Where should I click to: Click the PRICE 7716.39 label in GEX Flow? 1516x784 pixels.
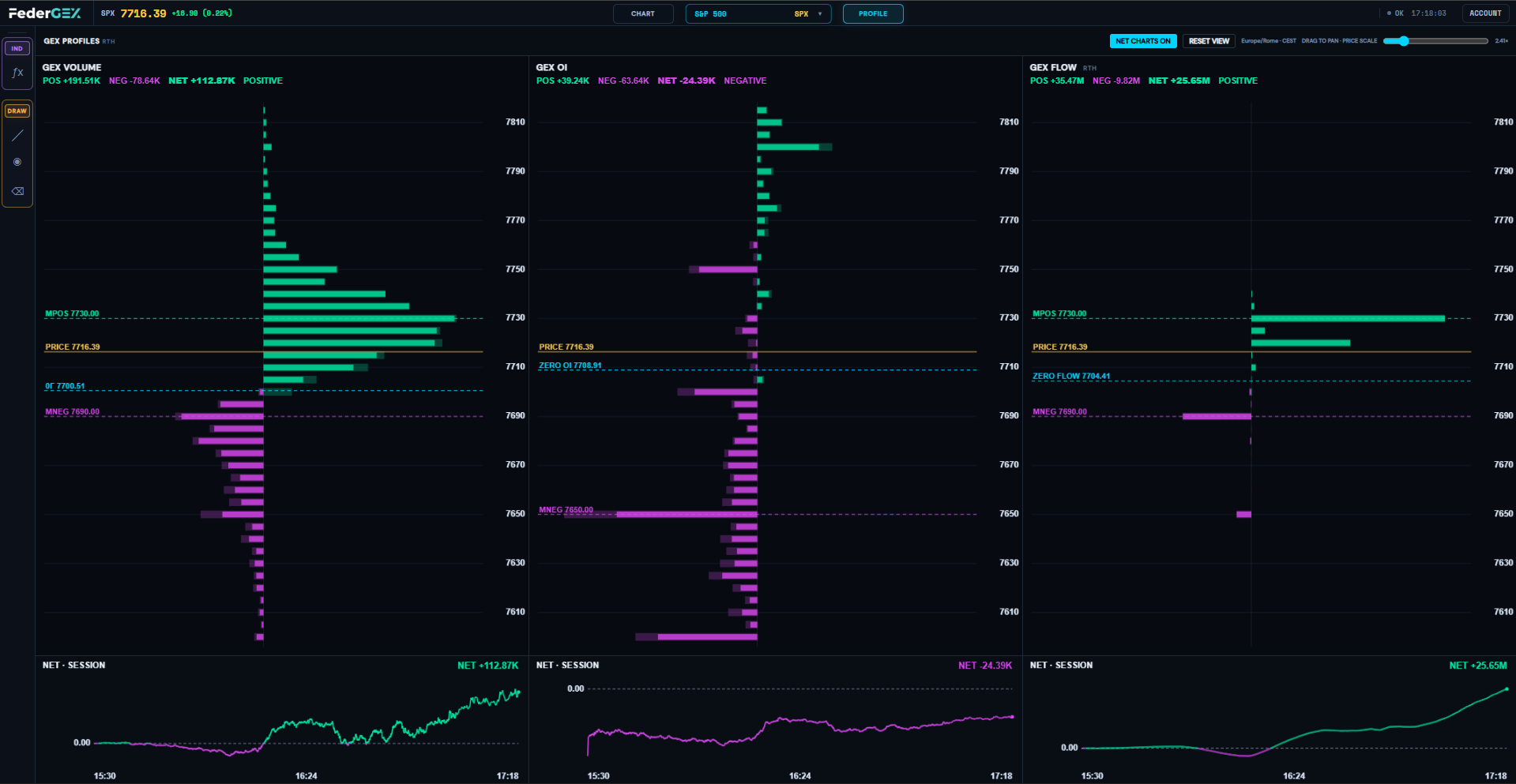[1059, 347]
